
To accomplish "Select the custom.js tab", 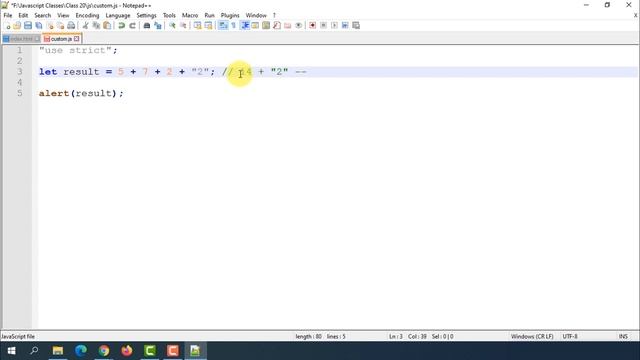I will (x=61, y=39).
